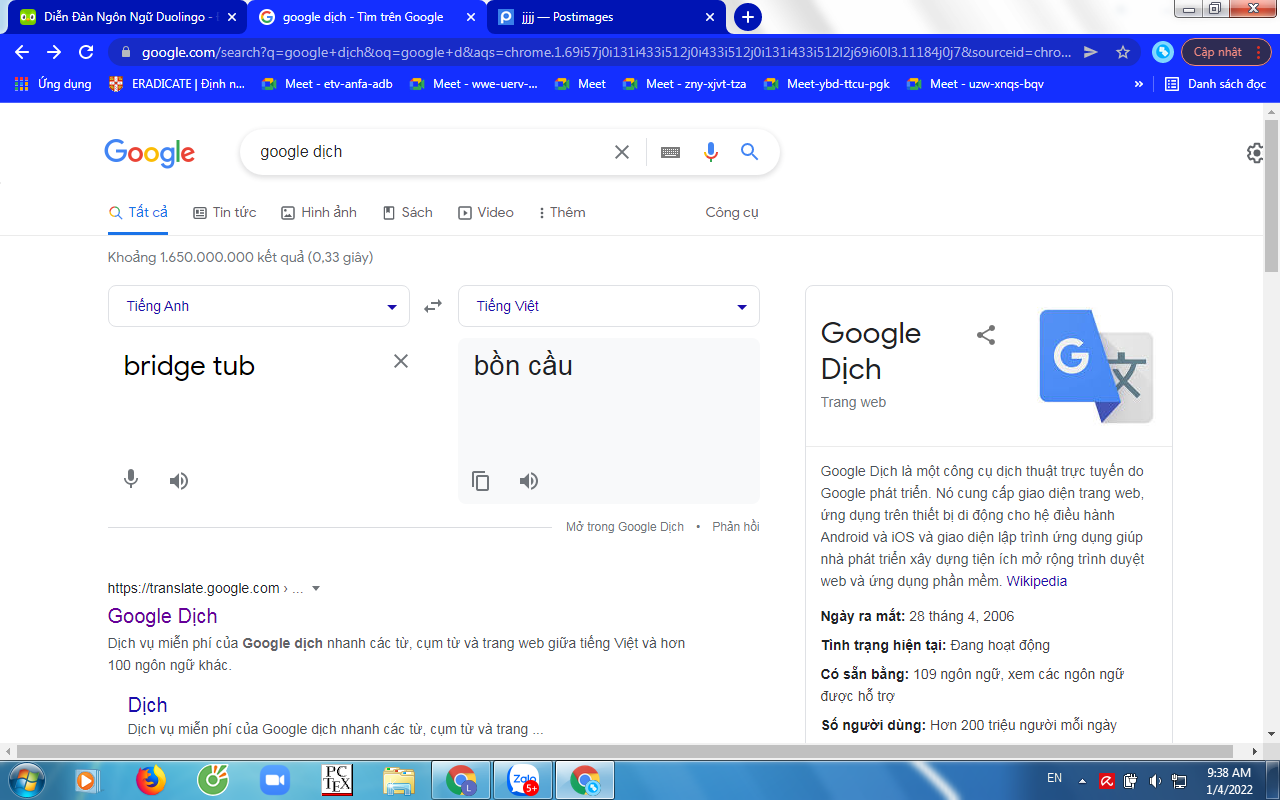Image resolution: width=1280 pixels, height=800 pixels.
Task: Open the Meet-ybd-ttcu-pgk bookmark
Action: click(x=828, y=84)
